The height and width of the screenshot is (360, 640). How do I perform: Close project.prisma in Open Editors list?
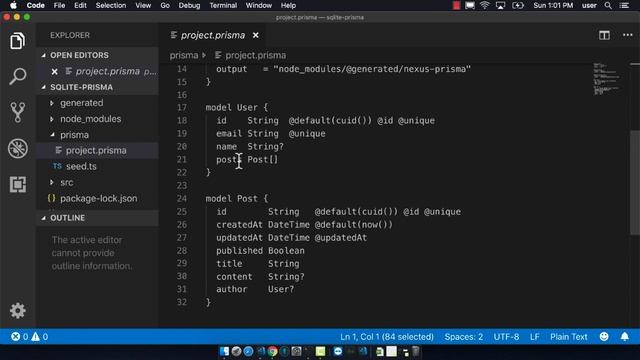pyautogui.click(x=55, y=71)
